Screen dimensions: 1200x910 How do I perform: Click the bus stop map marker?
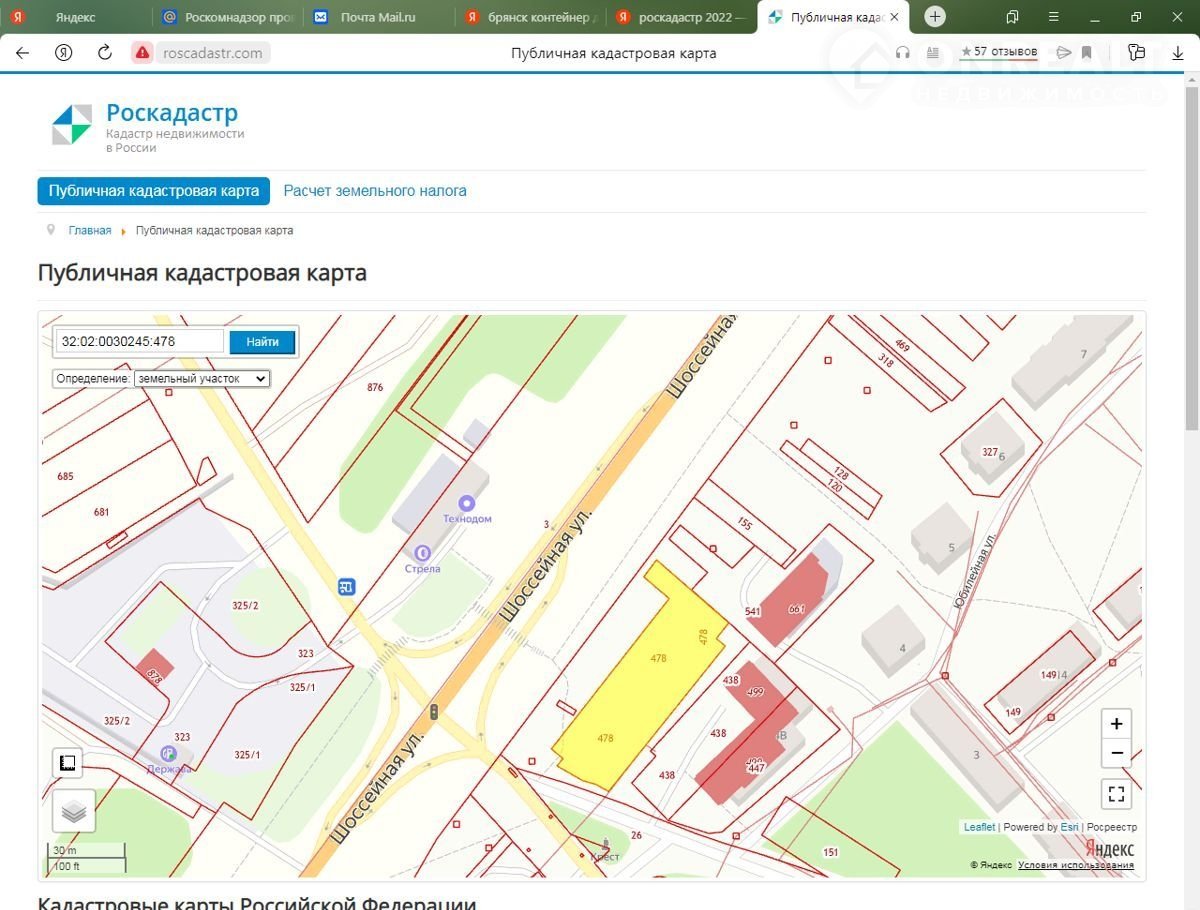click(347, 587)
